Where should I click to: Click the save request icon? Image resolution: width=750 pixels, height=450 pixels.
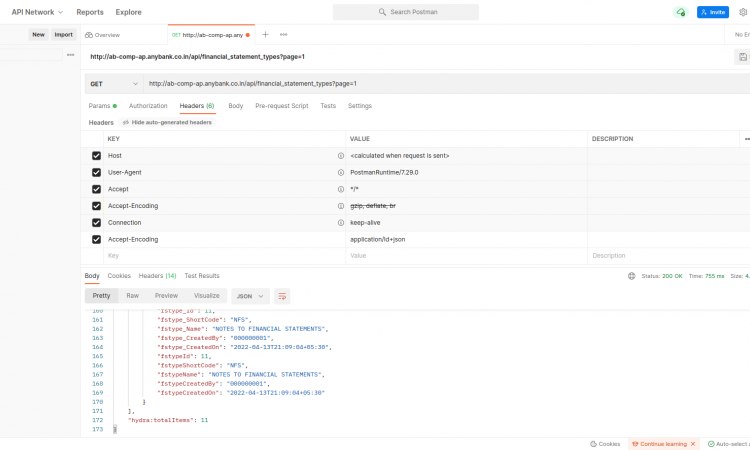(741, 57)
